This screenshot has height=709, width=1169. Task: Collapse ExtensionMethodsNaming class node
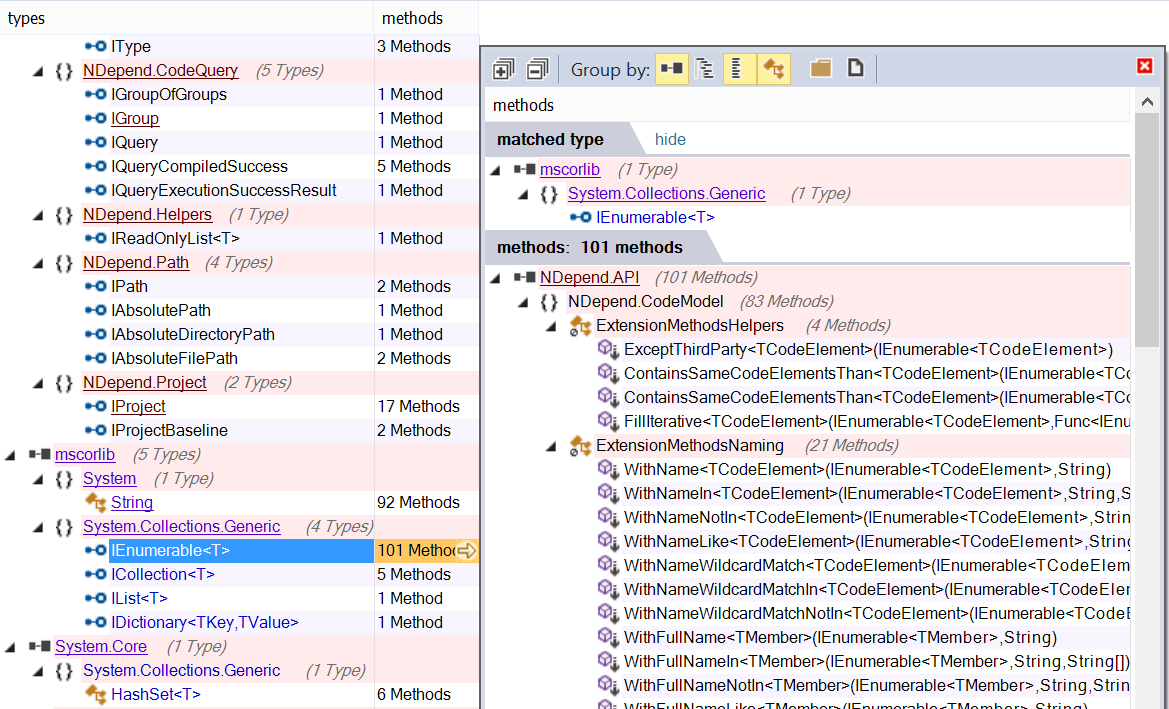coord(551,446)
